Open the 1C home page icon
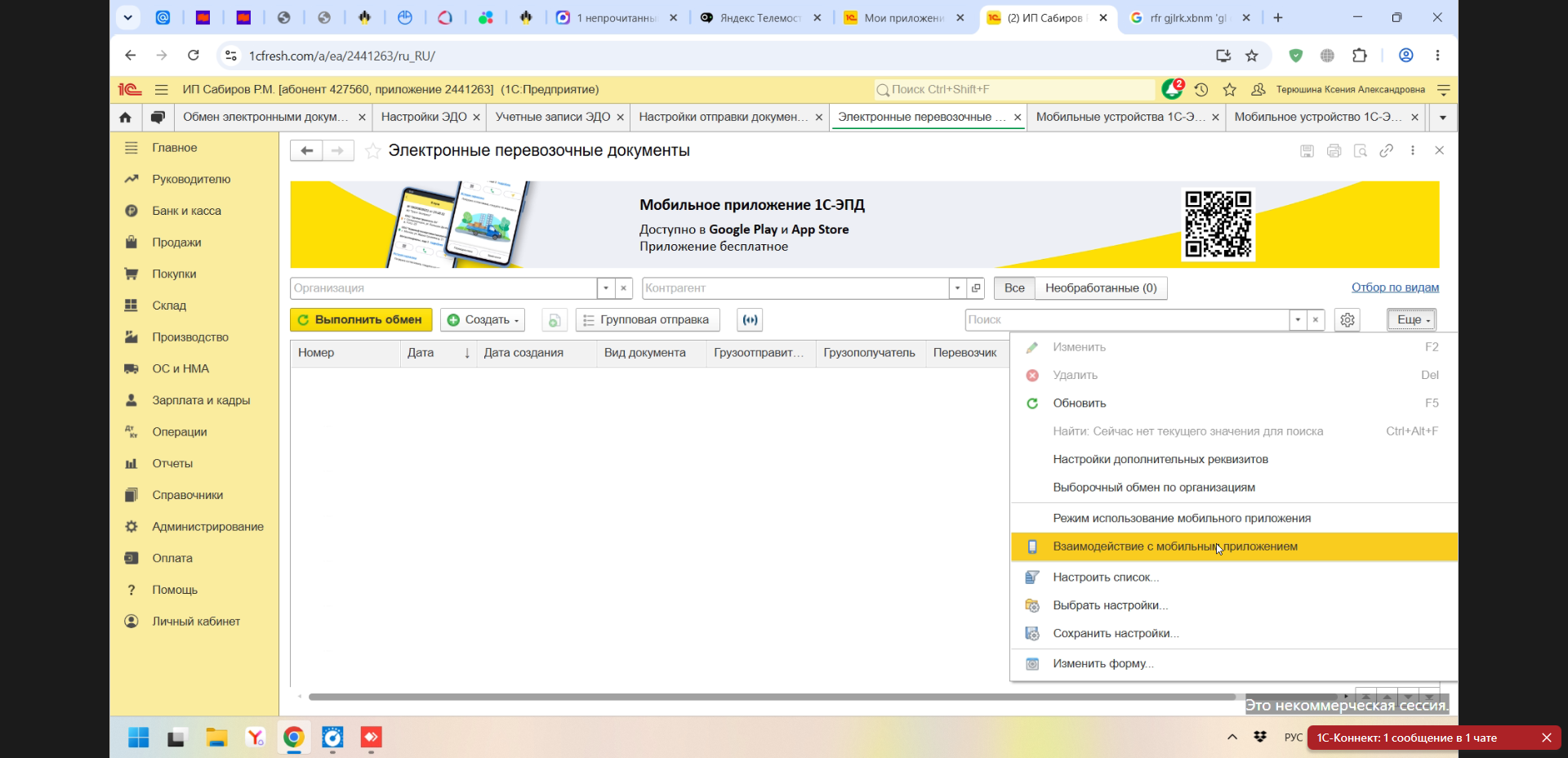Screen dimensions: 1568x758 [x=125, y=117]
